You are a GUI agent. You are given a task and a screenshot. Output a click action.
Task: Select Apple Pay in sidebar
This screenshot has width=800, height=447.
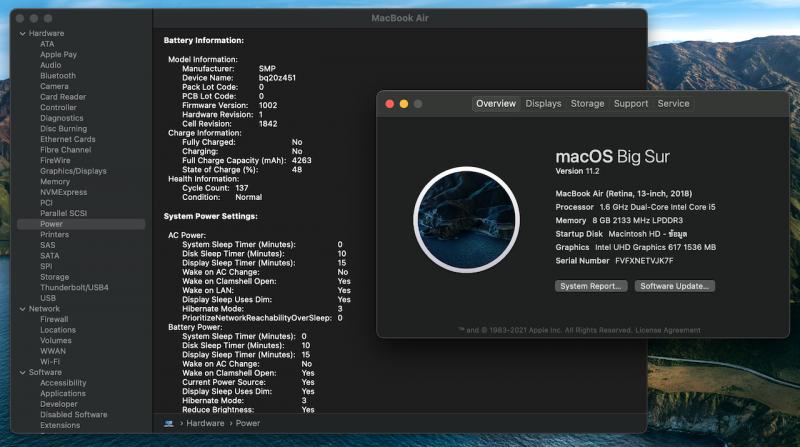click(x=58, y=55)
